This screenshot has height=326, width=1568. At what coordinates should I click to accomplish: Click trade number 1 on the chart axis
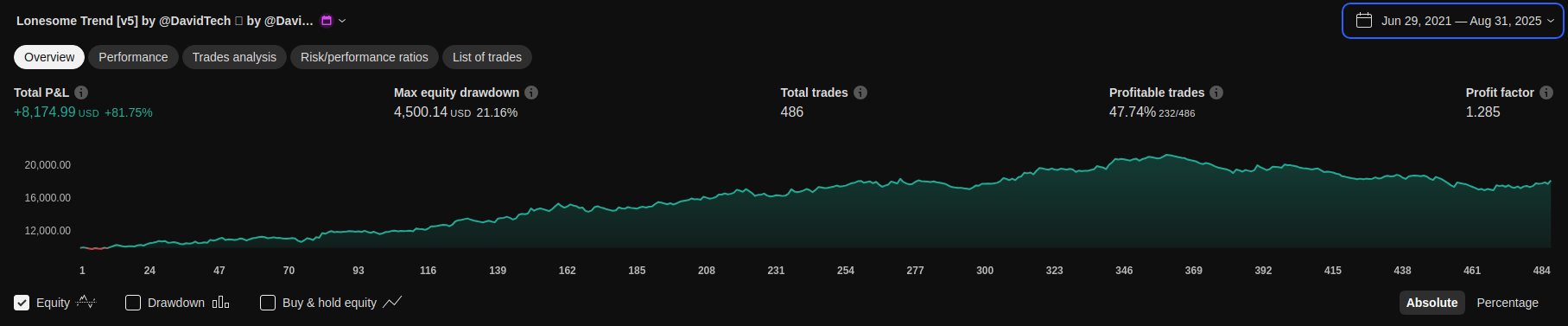[x=82, y=271]
